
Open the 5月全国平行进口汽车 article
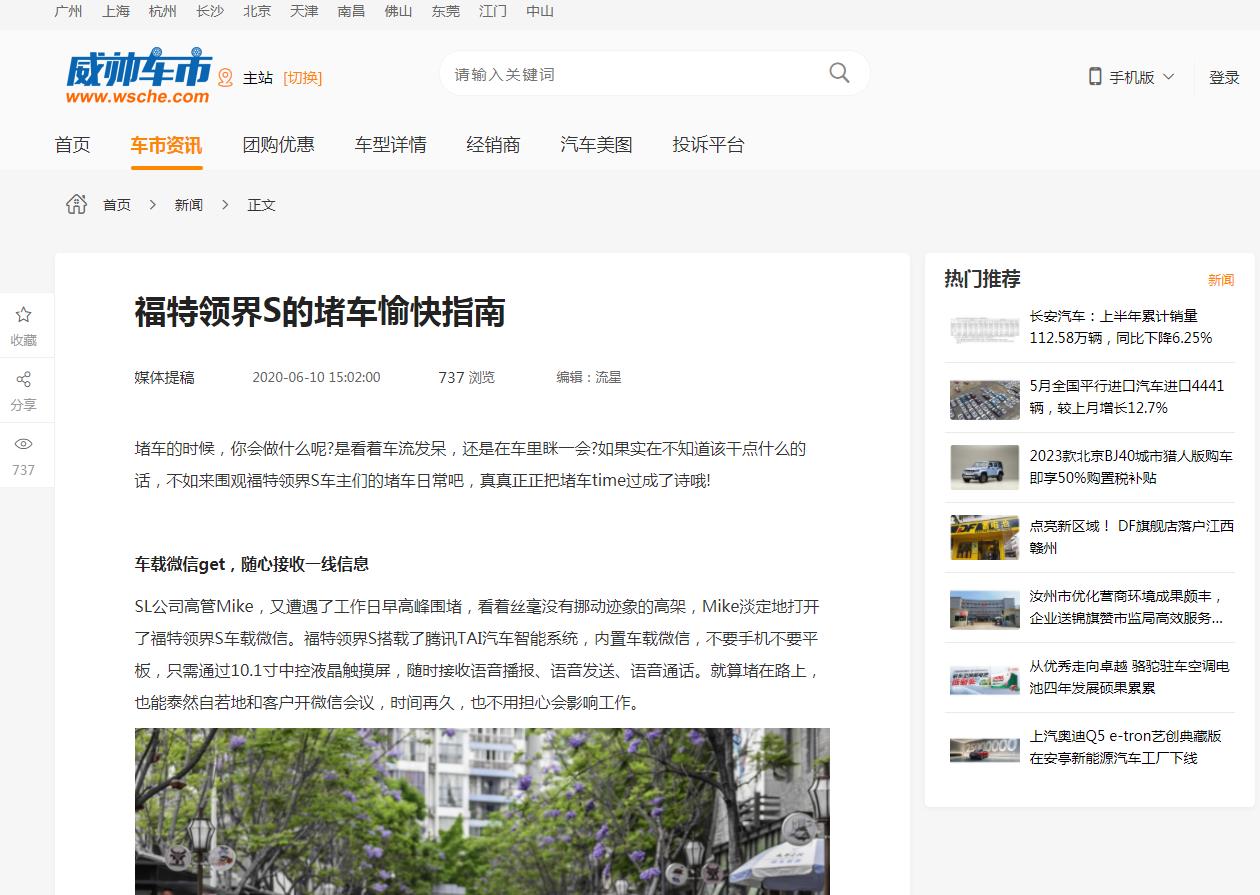1127,397
